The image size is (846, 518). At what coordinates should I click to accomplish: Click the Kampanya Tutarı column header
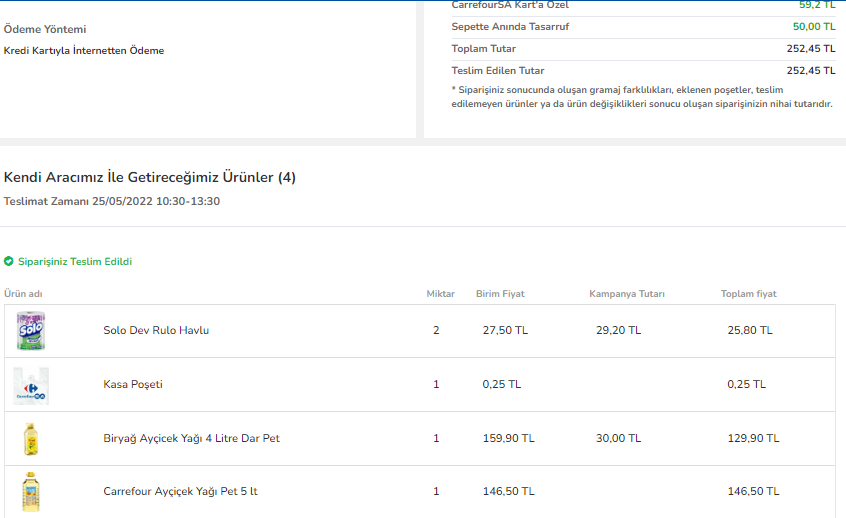[626, 294]
